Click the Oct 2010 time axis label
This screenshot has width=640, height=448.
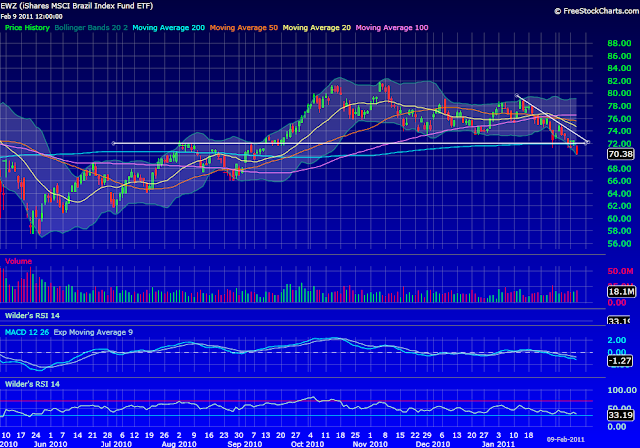pos(308,444)
